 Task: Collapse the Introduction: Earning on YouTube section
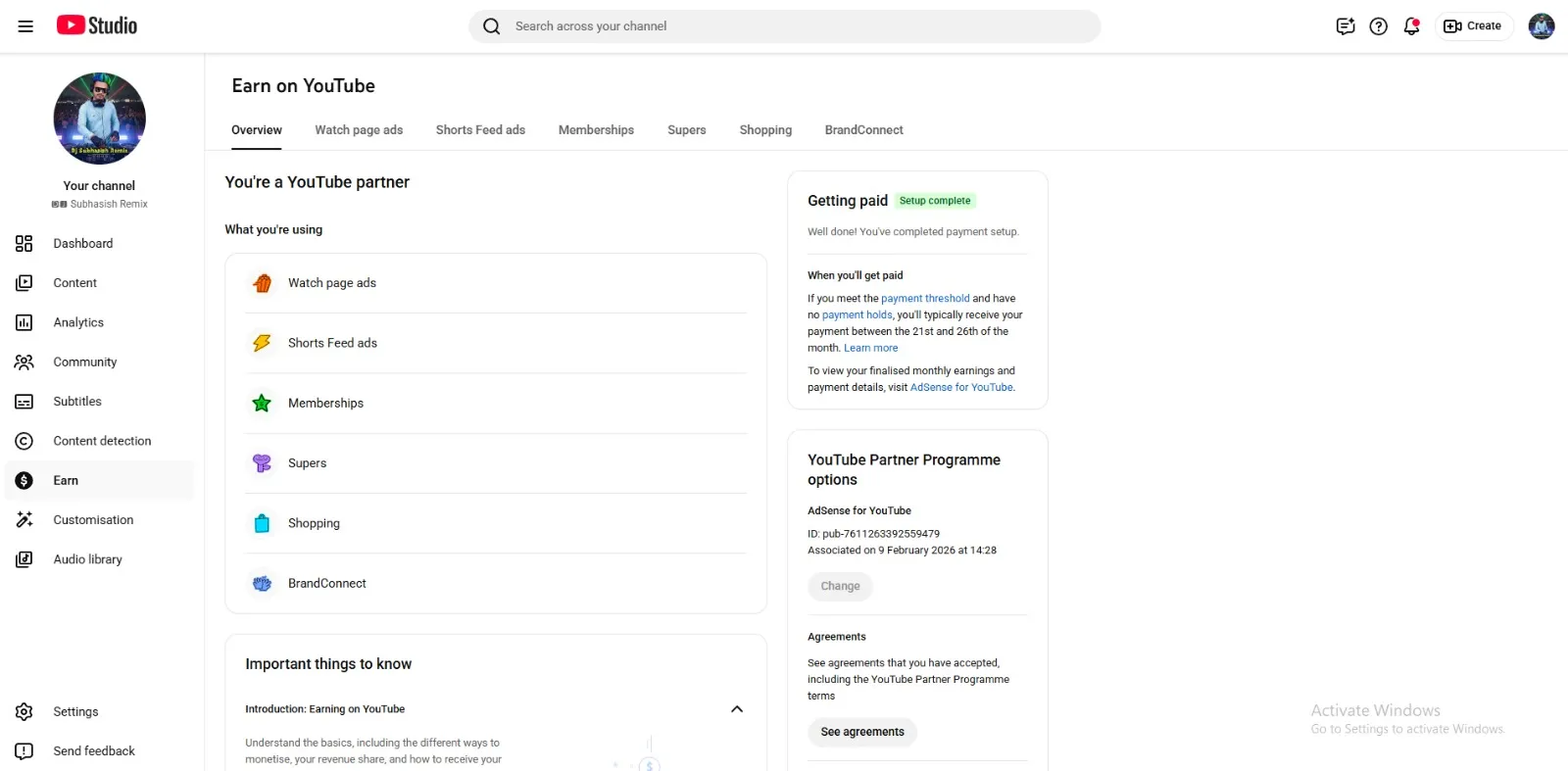[737, 709]
